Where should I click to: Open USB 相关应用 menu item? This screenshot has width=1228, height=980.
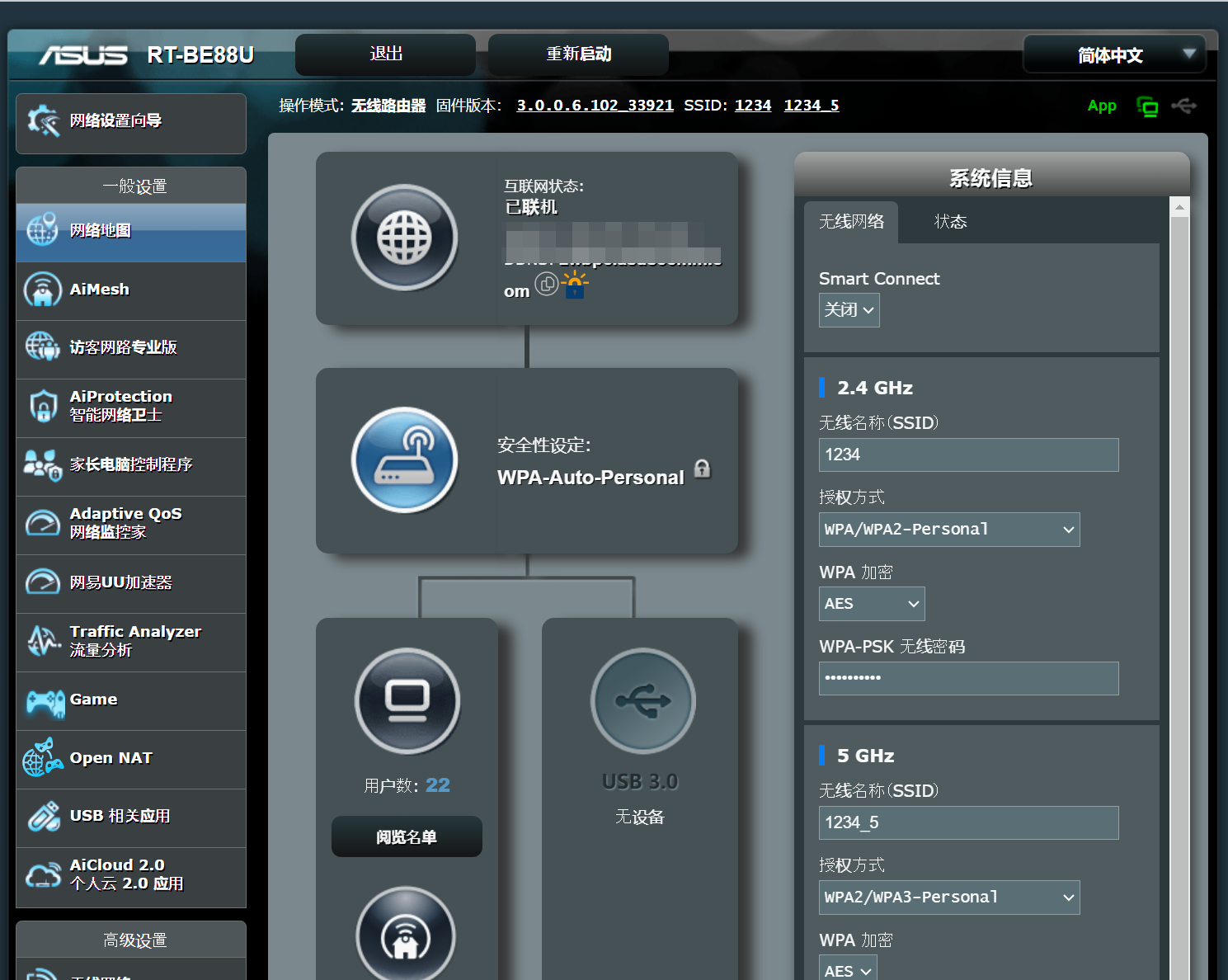131,817
